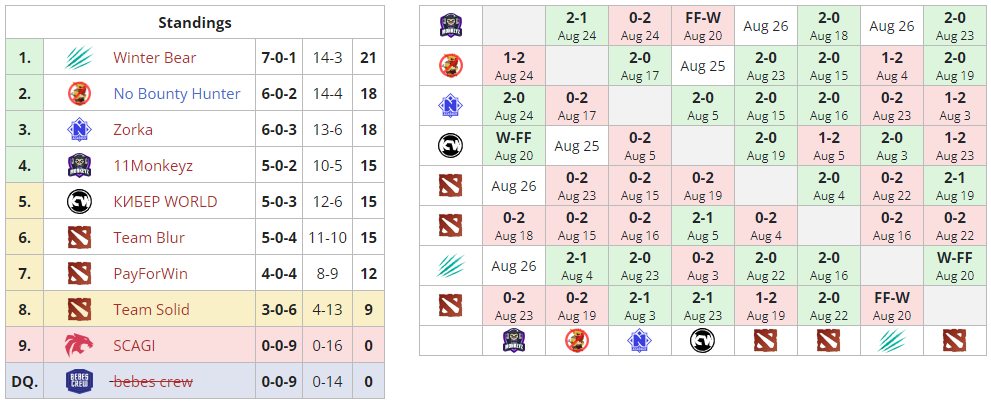Open the КИБЕР WORLD team name link
991x401 pixels.
pos(165,202)
